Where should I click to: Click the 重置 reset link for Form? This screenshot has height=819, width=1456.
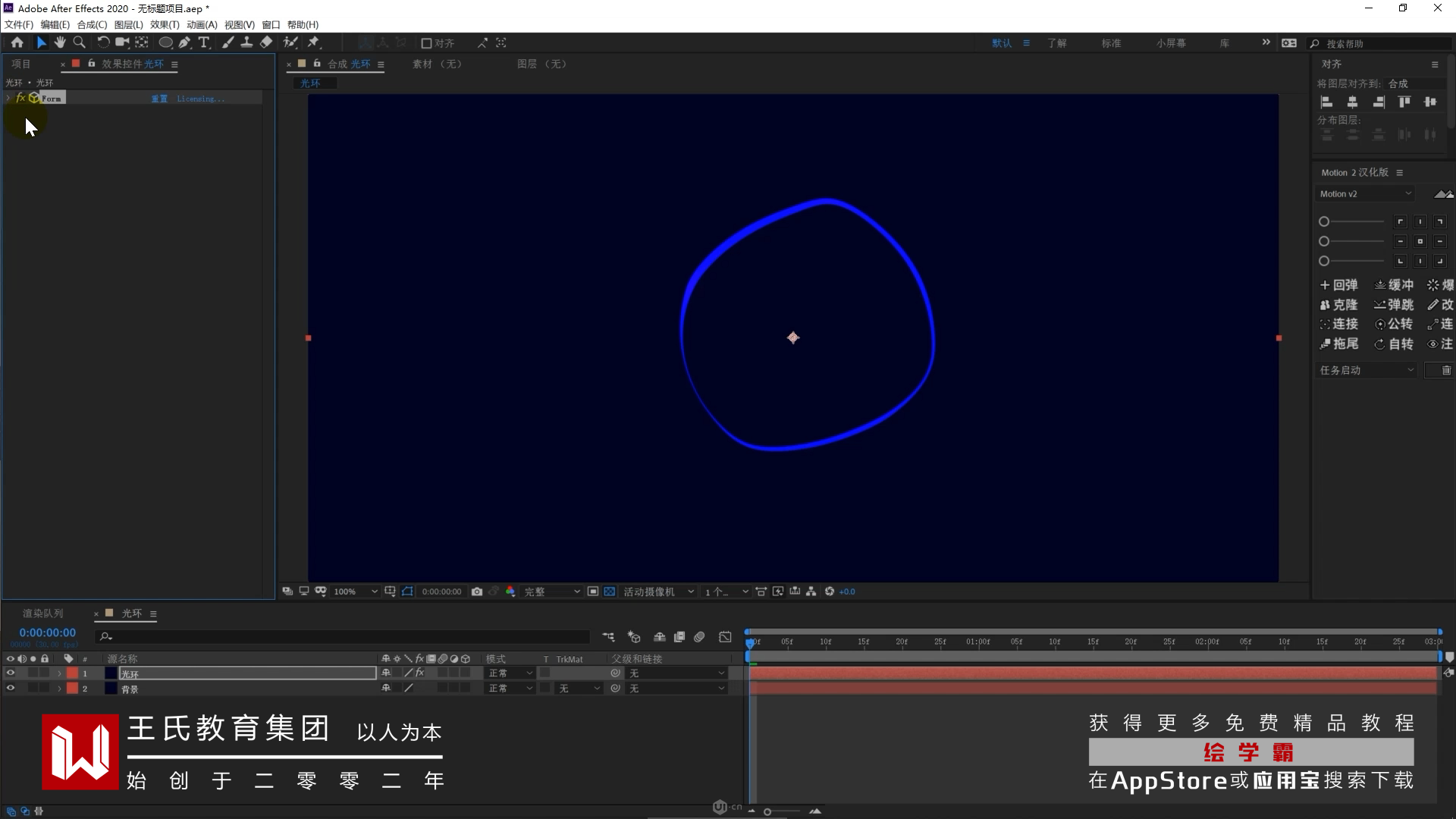tap(158, 99)
